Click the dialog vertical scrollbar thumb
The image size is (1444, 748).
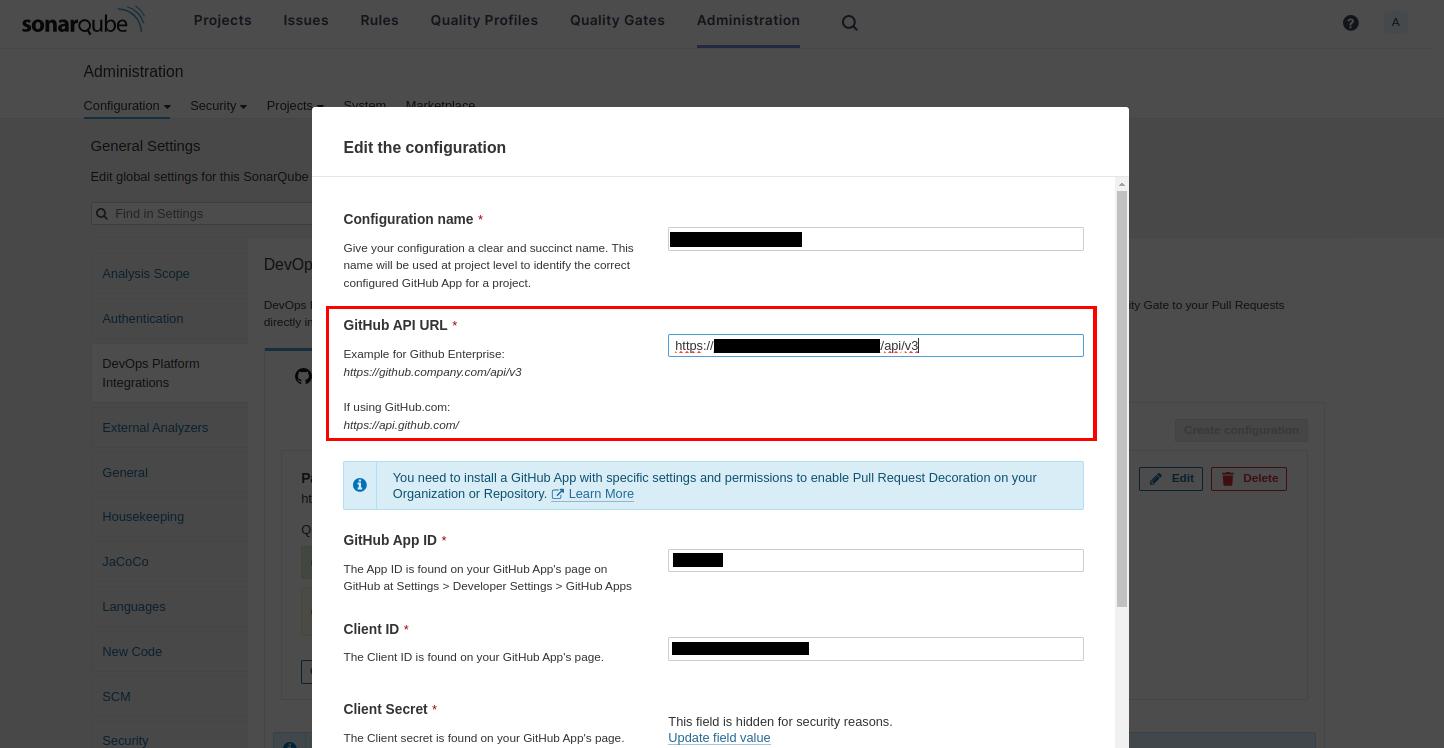1122,398
